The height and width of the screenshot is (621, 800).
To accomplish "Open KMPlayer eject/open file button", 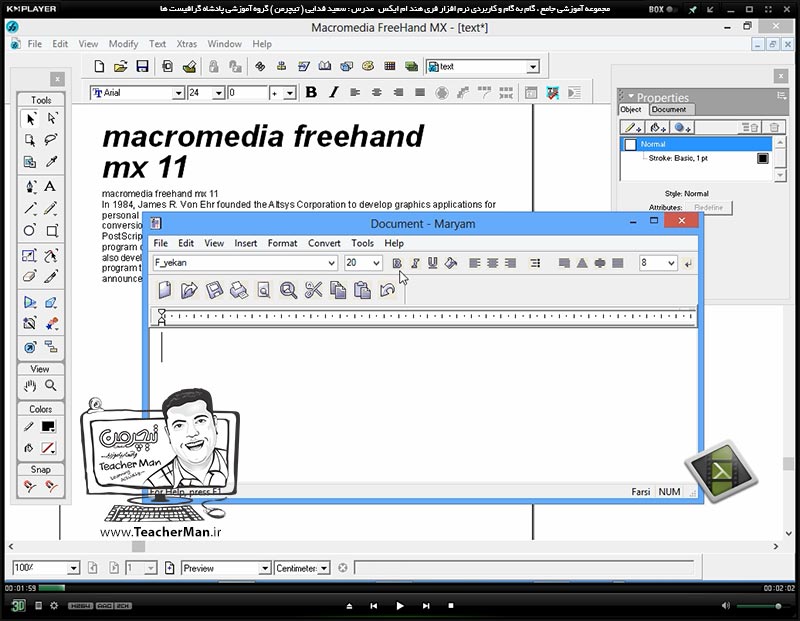I will tap(349, 606).
